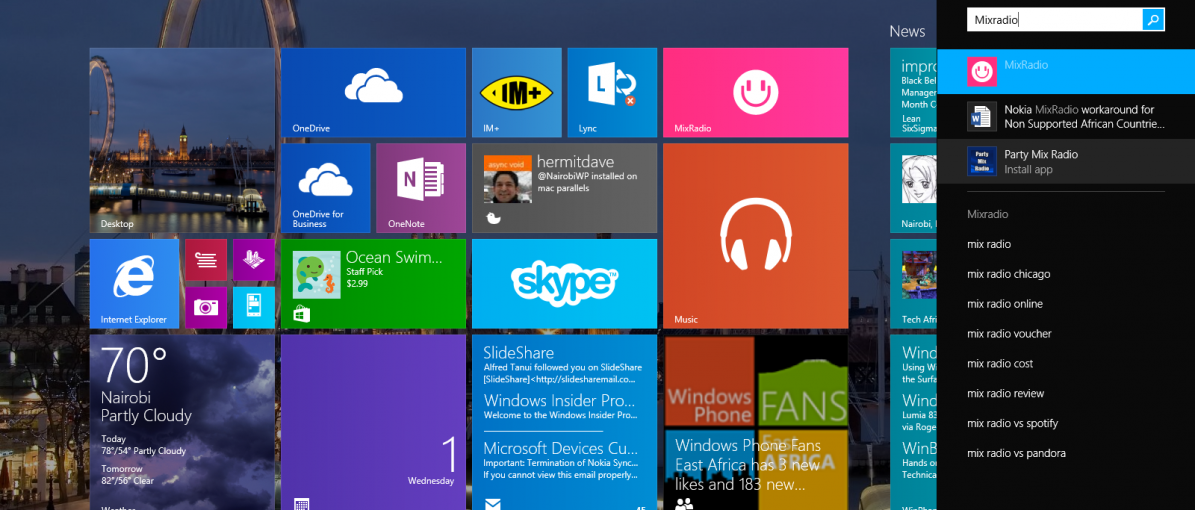This screenshot has width=1195, height=510.
Task: Open Nokia MixRadio workaround Word document result
Action: (x=1065, y=117)
